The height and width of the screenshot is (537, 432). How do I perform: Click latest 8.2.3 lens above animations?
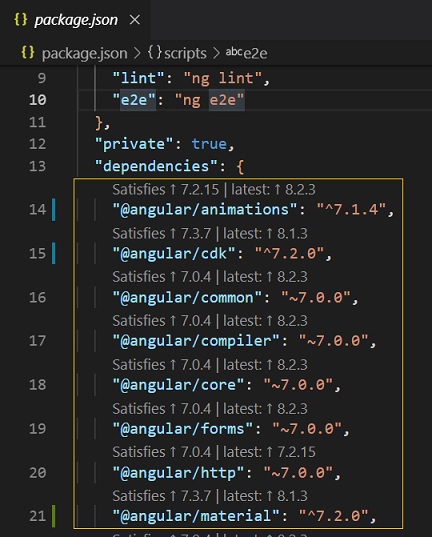pos(273,189)
